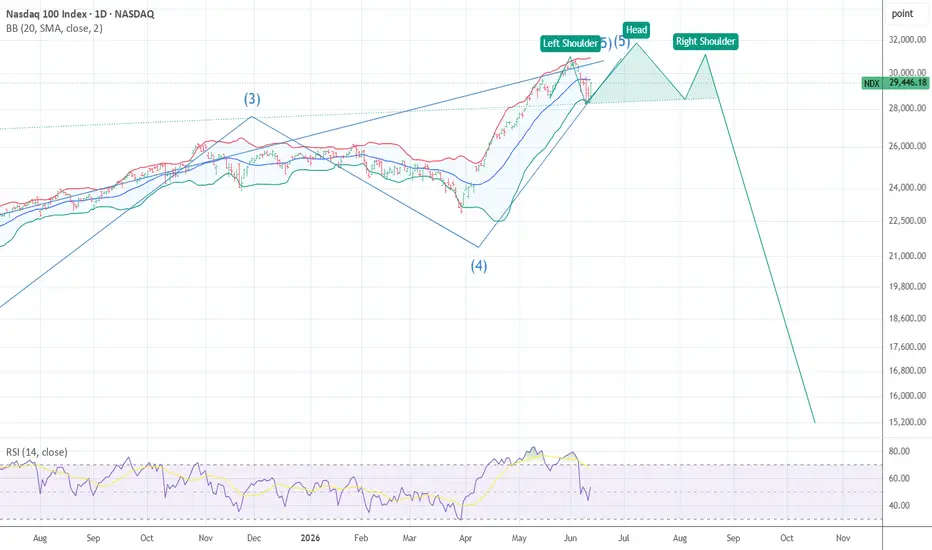Screen dimensions: 932x550
Task: Select the BB (20, SMA, close, 2) indicator legend
Action: coord(54,28)
